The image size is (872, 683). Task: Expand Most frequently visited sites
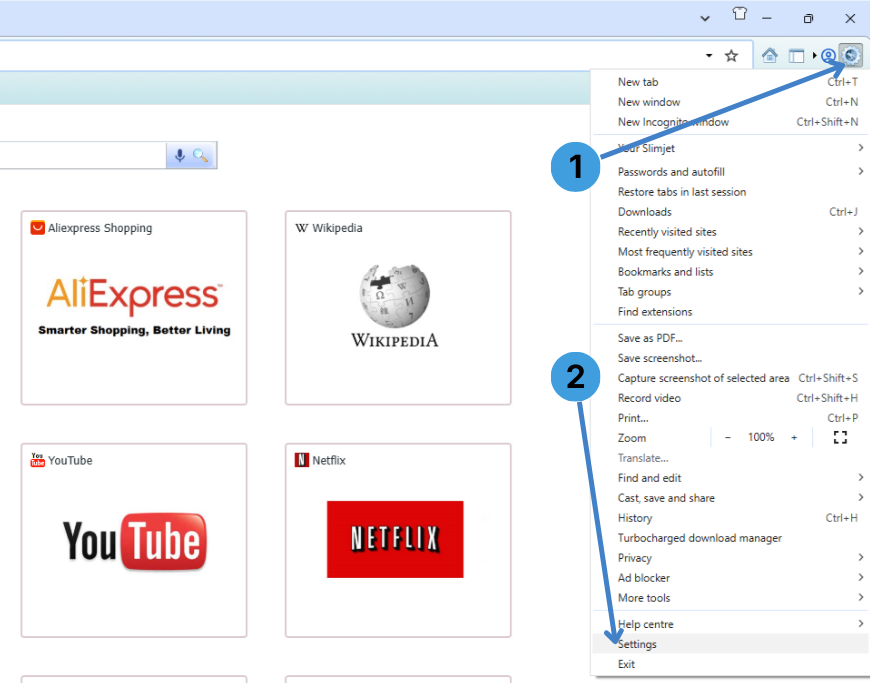click(730, 252)
